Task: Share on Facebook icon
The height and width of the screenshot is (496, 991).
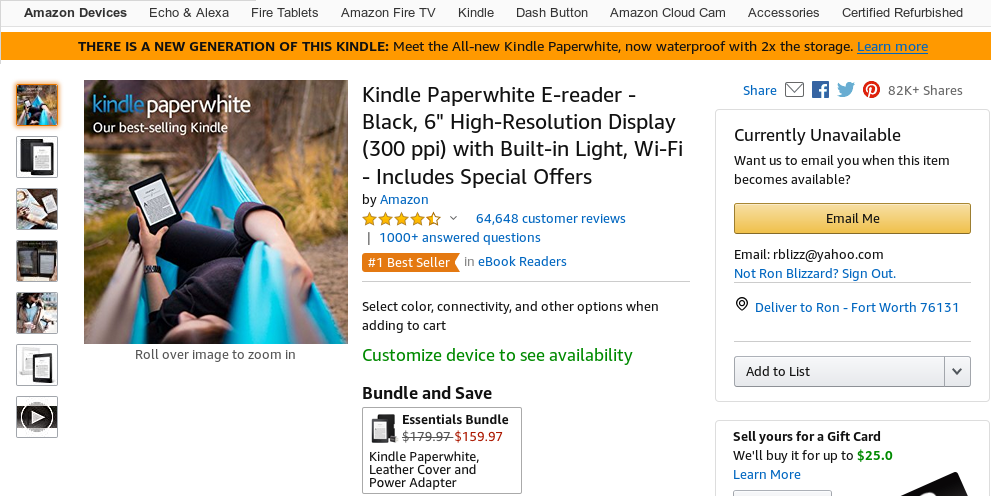Action: point(820,90)
